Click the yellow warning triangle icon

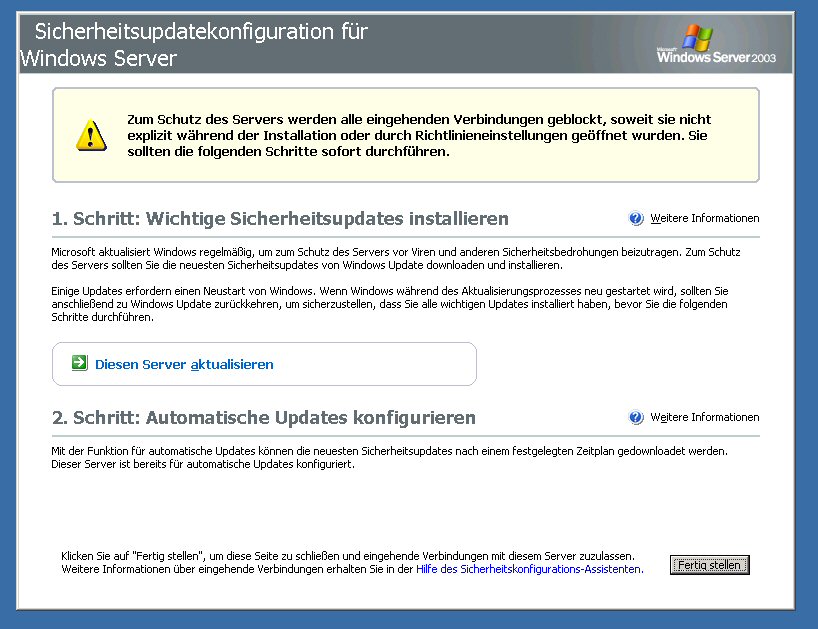click(91, 135)
